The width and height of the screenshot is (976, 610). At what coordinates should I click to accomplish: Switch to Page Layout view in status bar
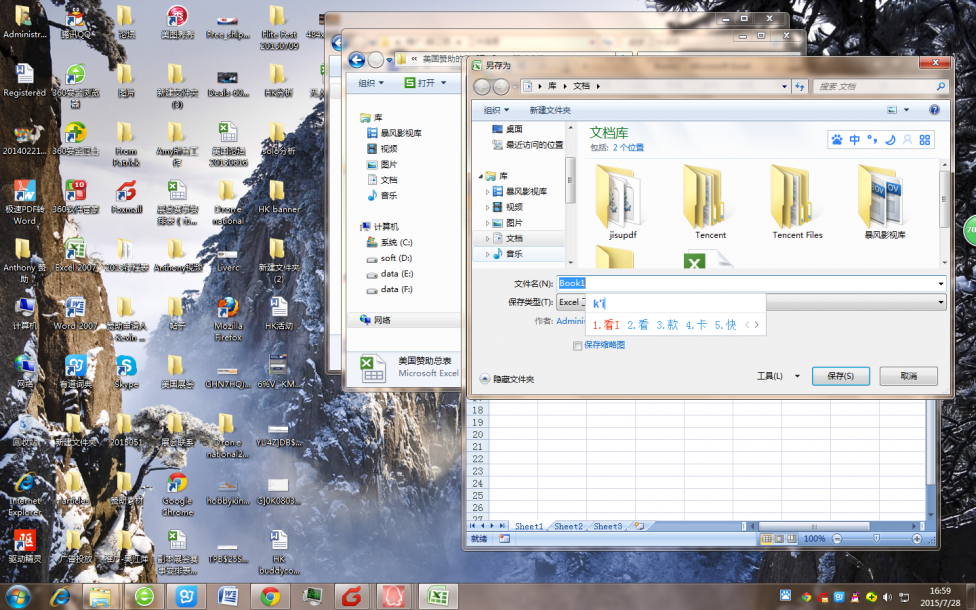tap(780, 539)
